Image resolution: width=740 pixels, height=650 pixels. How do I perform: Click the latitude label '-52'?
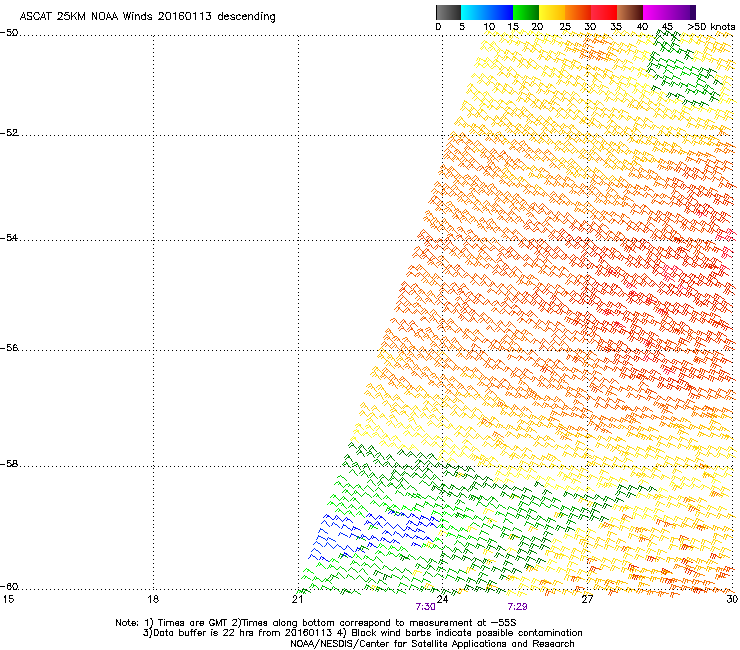click(9, 133)
